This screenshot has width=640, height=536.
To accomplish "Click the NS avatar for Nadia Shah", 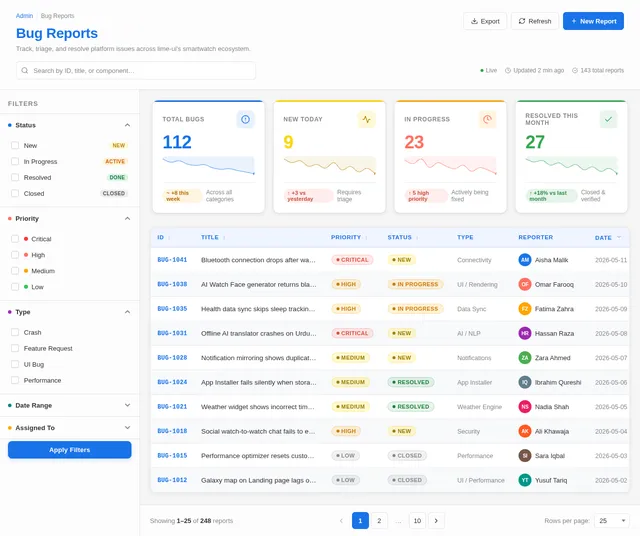I will pyautogui.click(x=525, y=407).
